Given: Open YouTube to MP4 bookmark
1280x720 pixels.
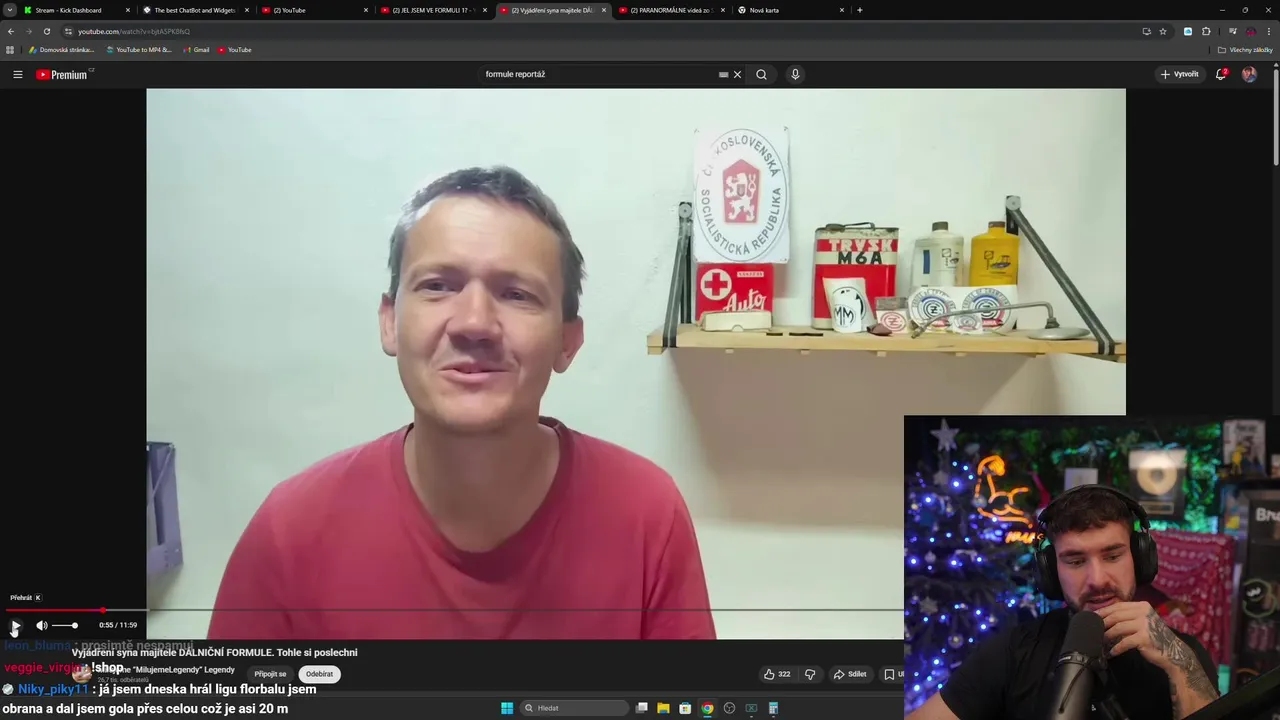Looking at the screenshot, I should click(x=139, y=50).
